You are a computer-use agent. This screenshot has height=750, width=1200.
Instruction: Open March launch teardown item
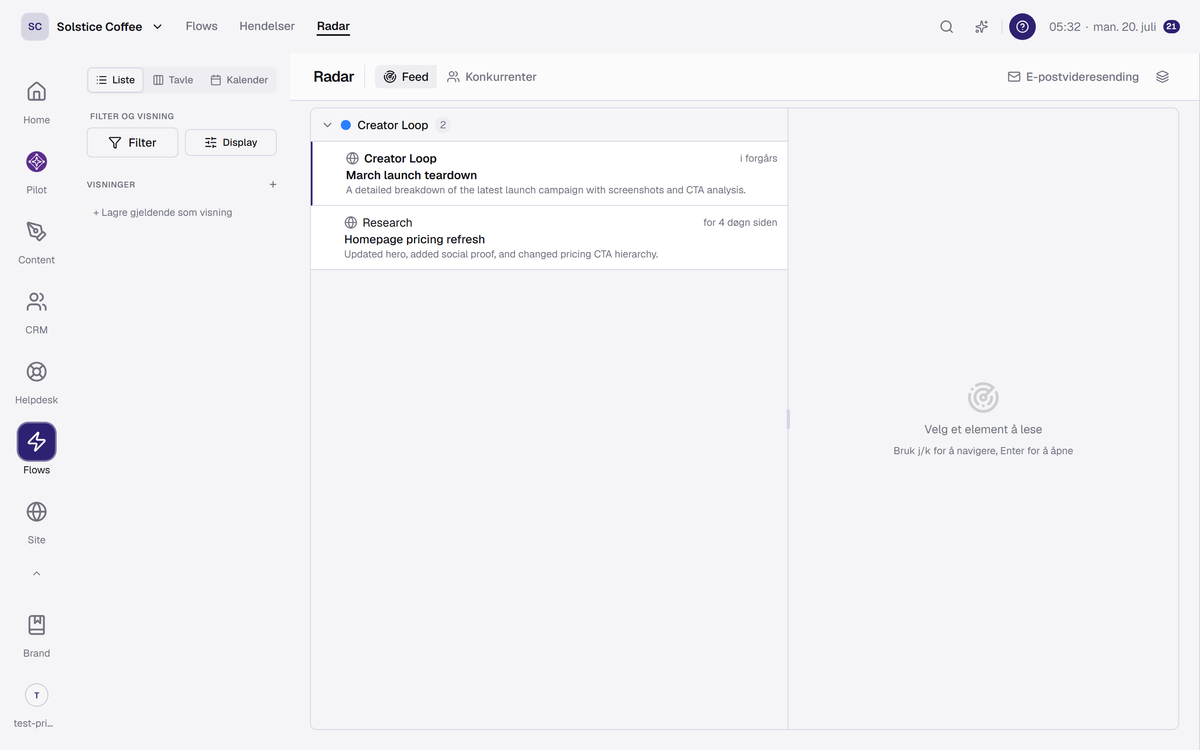[549, 174]
